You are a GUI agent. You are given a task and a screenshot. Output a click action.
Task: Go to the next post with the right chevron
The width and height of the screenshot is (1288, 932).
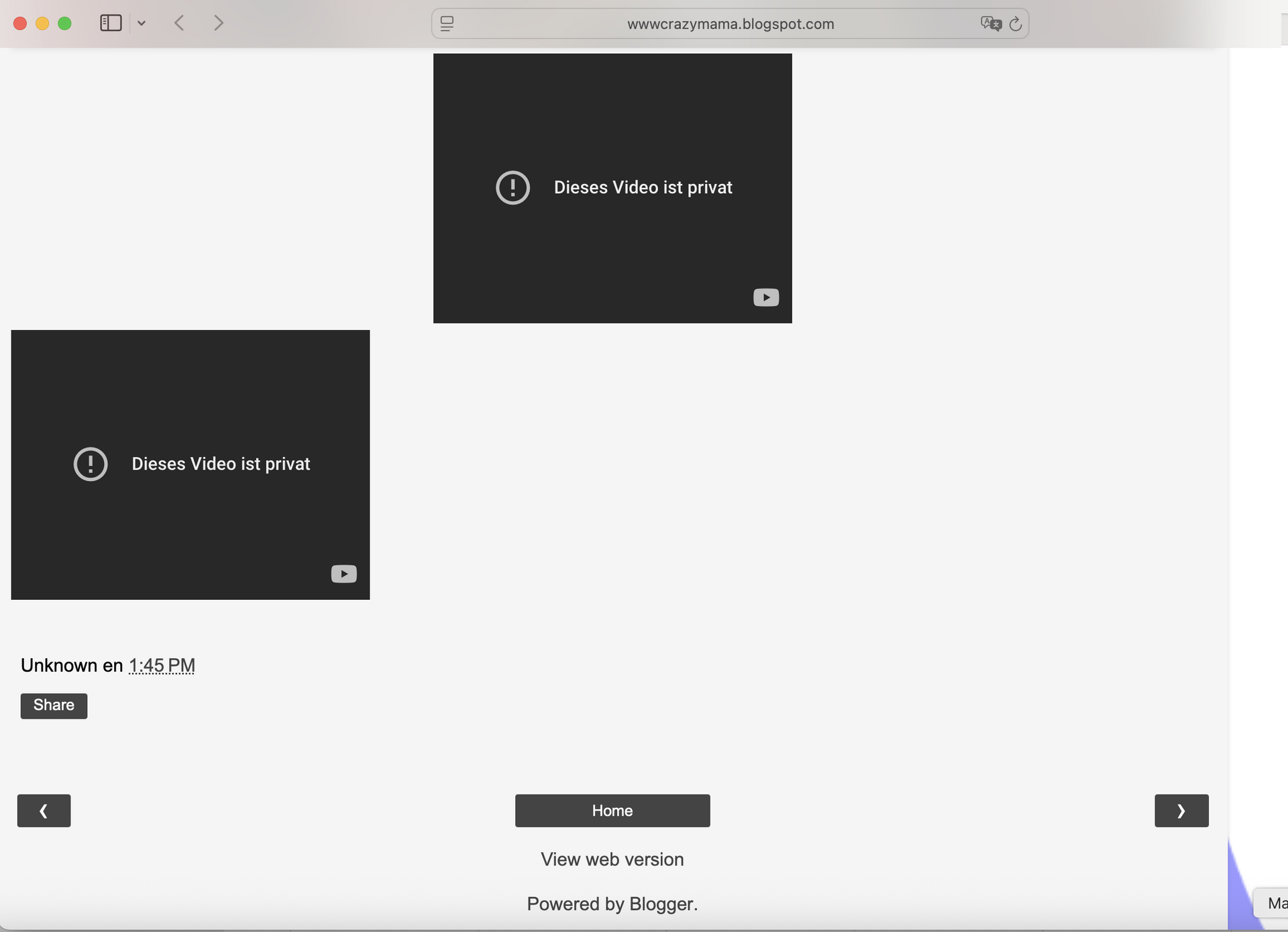[x=1181, y=811]
